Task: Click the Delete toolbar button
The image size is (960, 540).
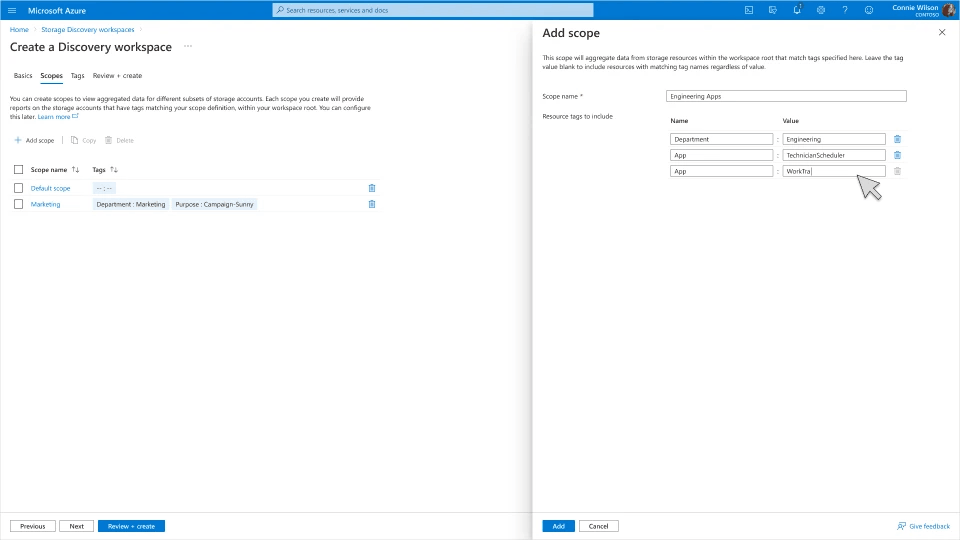Action: pos(119,140)
